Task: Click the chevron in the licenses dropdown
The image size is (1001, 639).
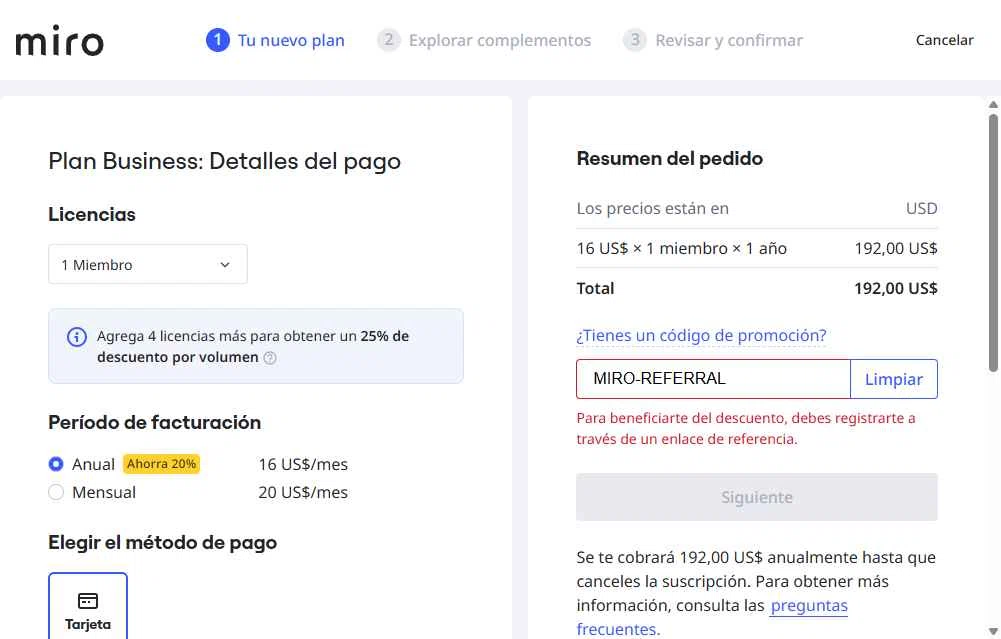Action: 225,265
